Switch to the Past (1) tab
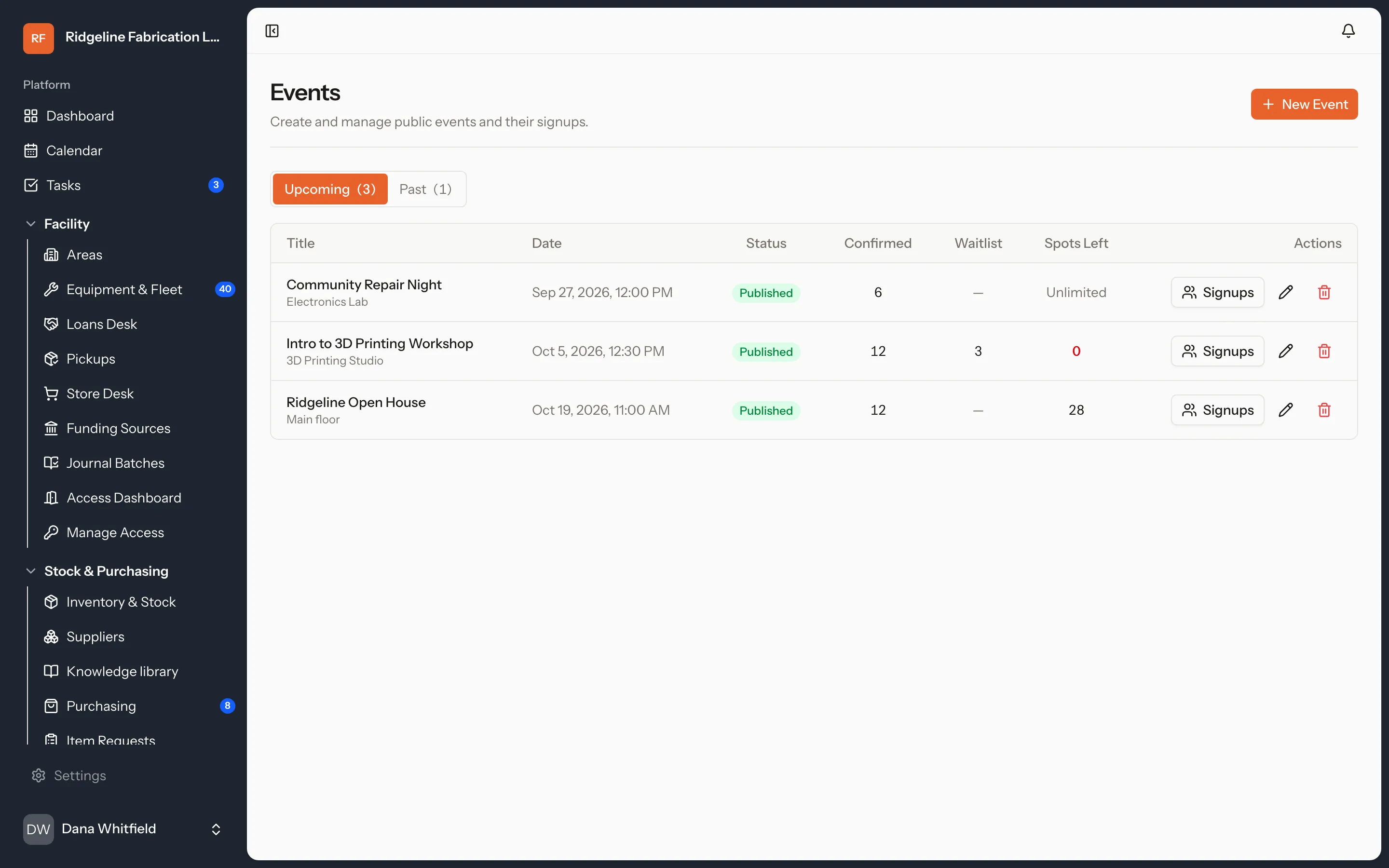 pos(425,189)
